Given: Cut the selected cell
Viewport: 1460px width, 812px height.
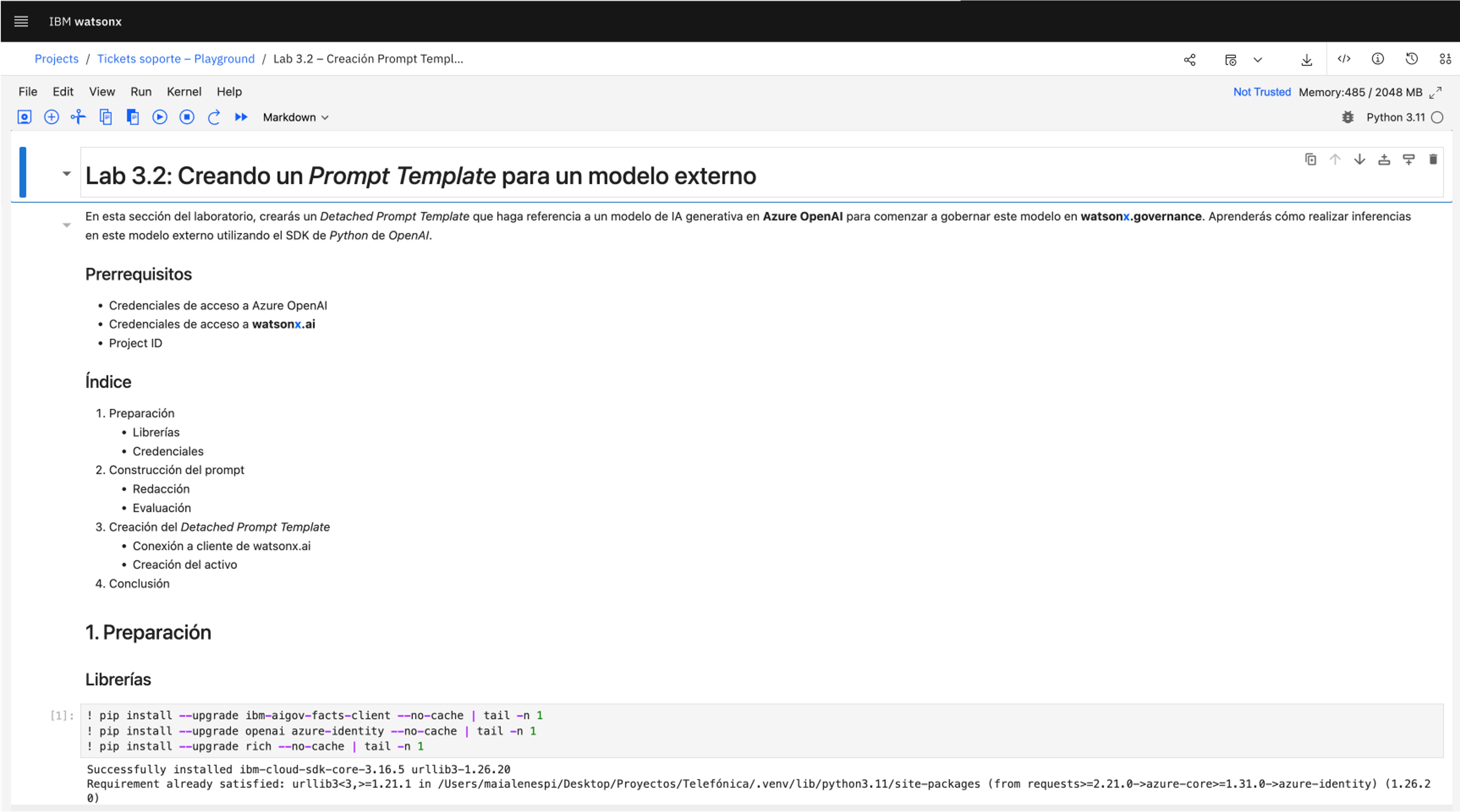Looking at the screenshot, I should tap(78, 117).
